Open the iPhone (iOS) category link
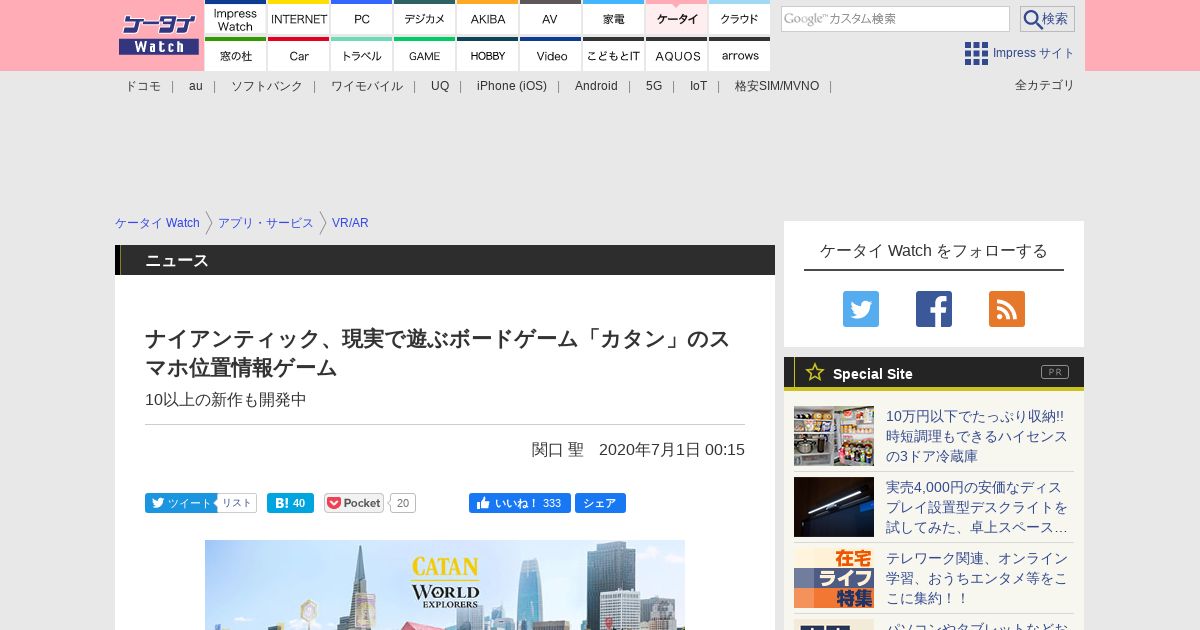The height and width of the screenshot is (630, 1200). coord(512,86)
